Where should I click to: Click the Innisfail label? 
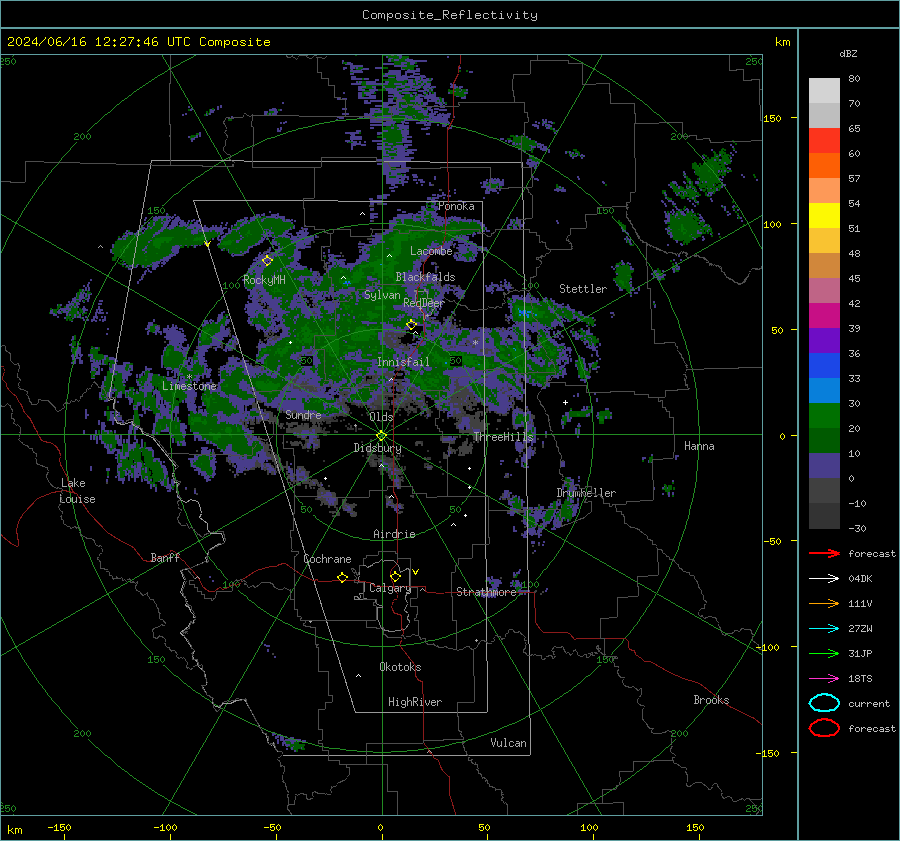point(403,362)
